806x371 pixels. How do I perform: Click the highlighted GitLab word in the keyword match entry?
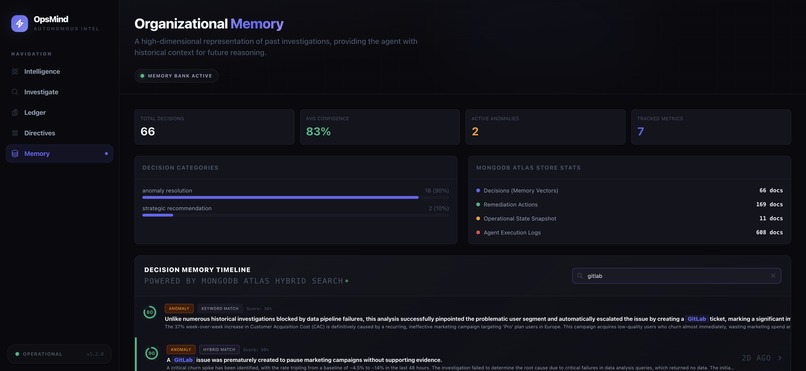[697, 319]
